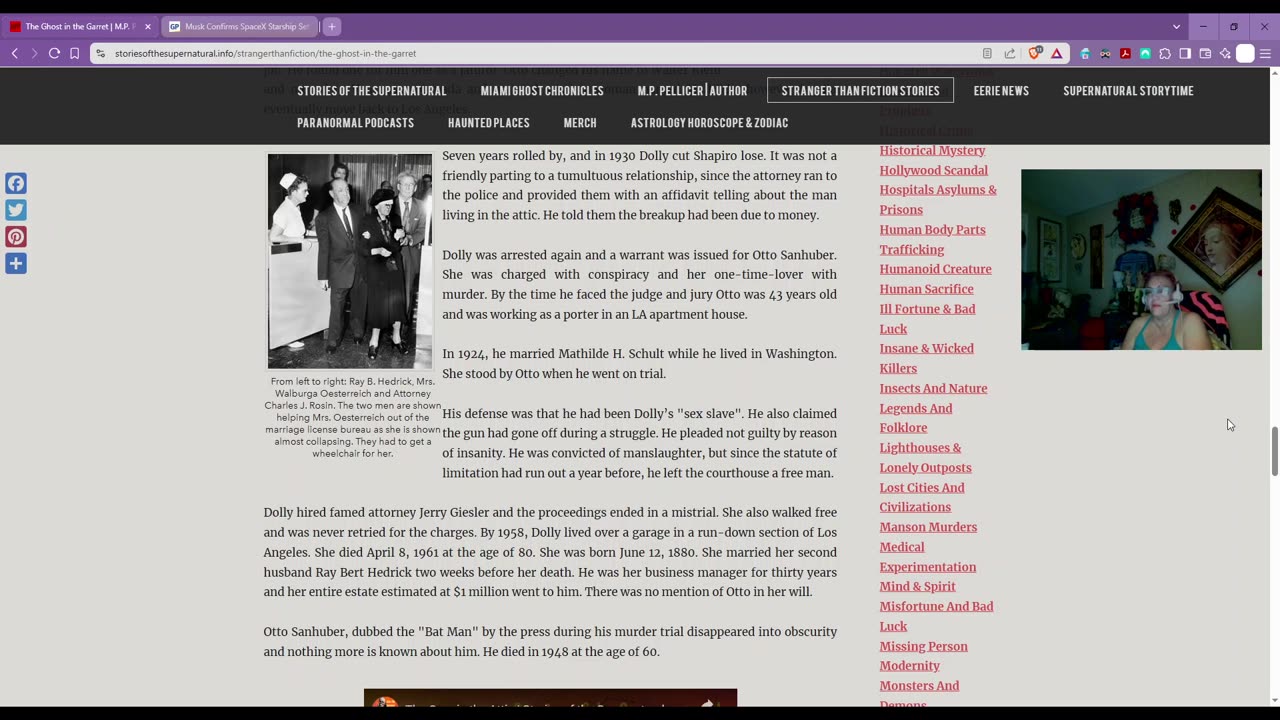The height and width of the screenshot is (720, 1280).
Task: Open Brave Rewards triangle icon
Action: [x=1056, y=53]
